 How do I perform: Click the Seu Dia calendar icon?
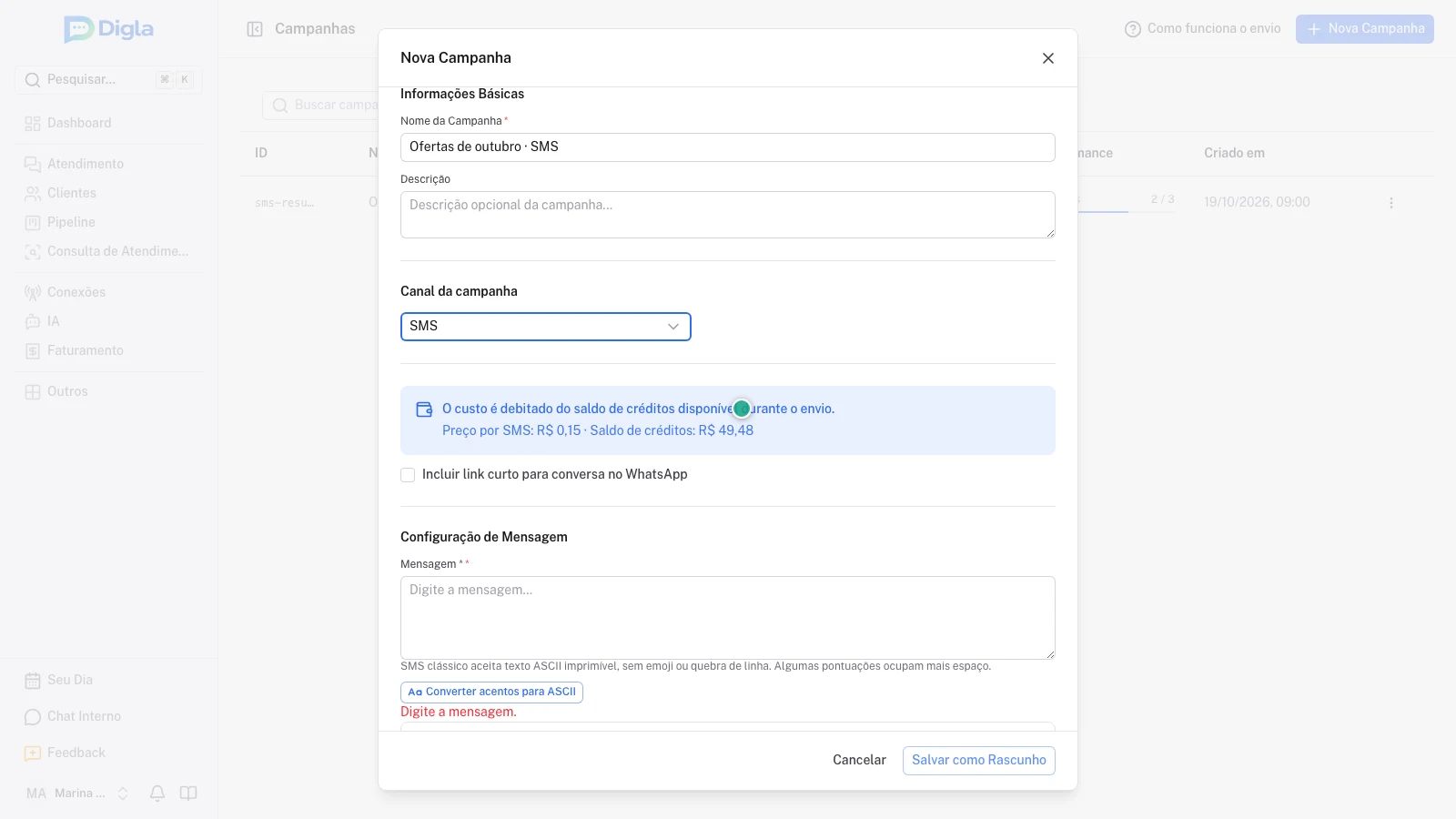[33, 681]
